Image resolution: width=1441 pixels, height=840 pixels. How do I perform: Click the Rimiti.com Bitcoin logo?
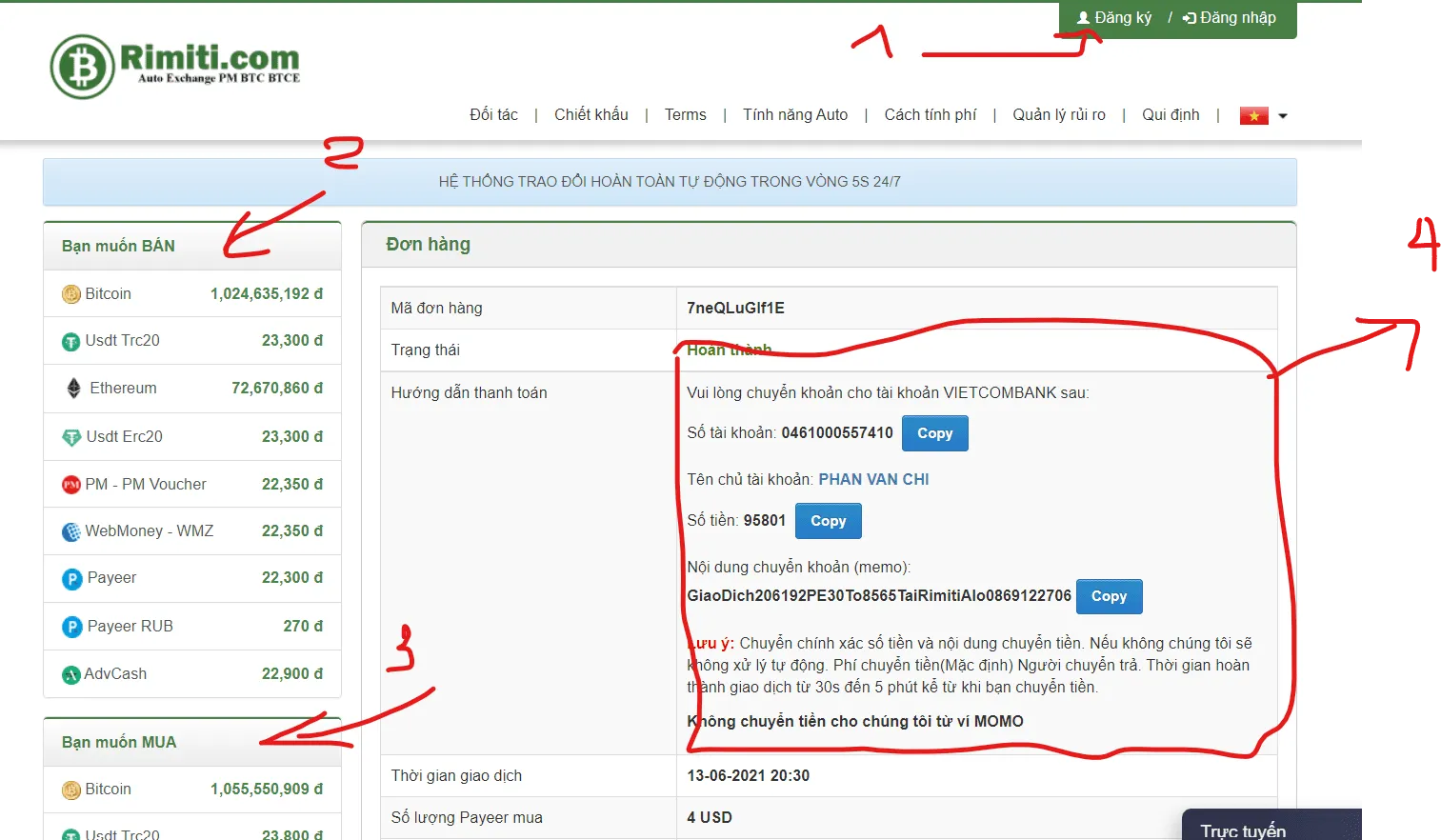pyautogui.click(x=175, y=67)
